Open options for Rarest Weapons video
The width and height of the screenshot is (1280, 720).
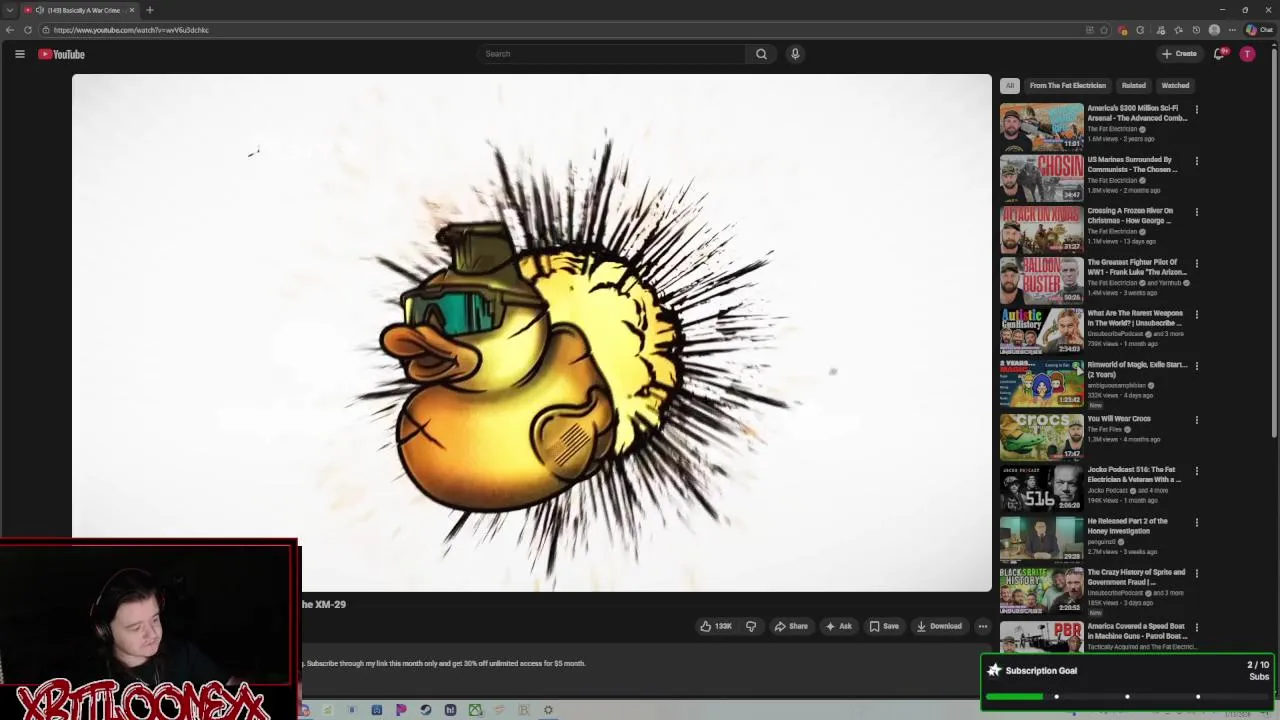(x=1197, y=315)
